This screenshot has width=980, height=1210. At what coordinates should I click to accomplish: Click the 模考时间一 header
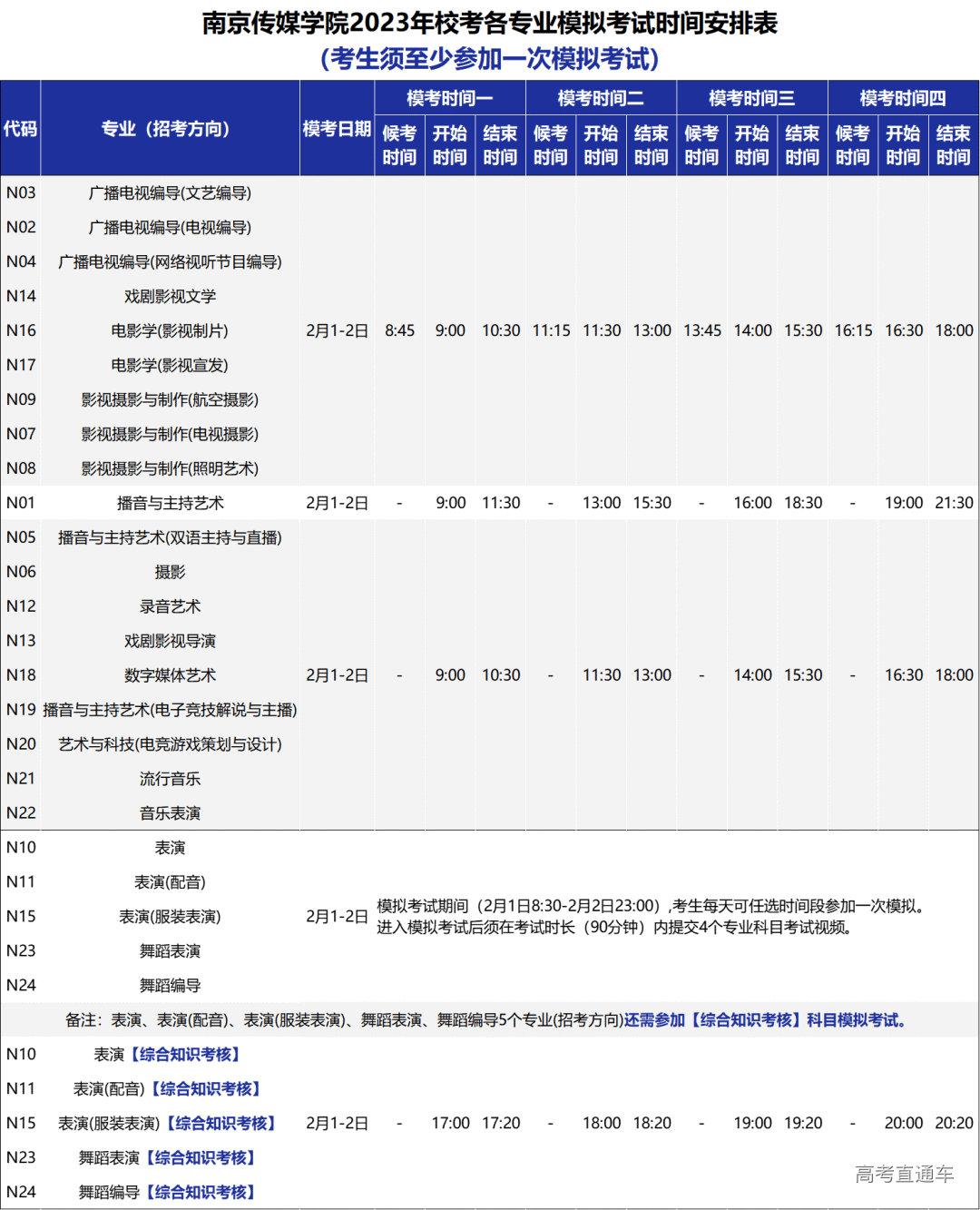[x=451, y=100]
